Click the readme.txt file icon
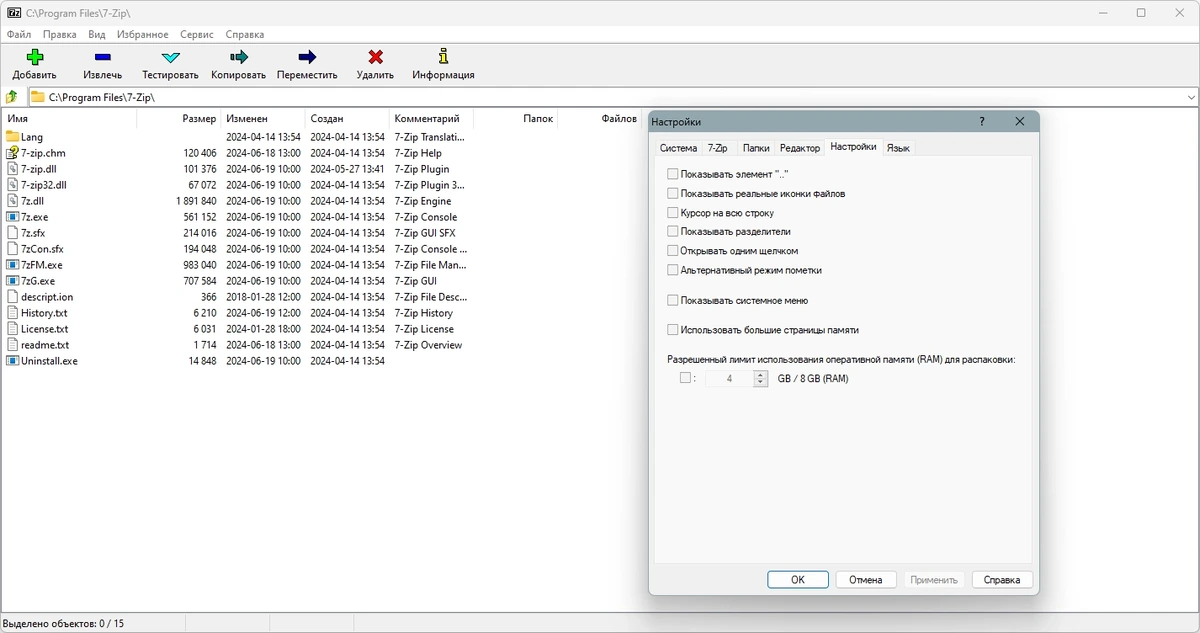 click(12, 345)
